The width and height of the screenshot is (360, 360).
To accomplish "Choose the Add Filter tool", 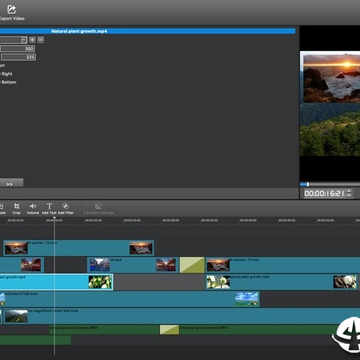I will pos(66,208).
